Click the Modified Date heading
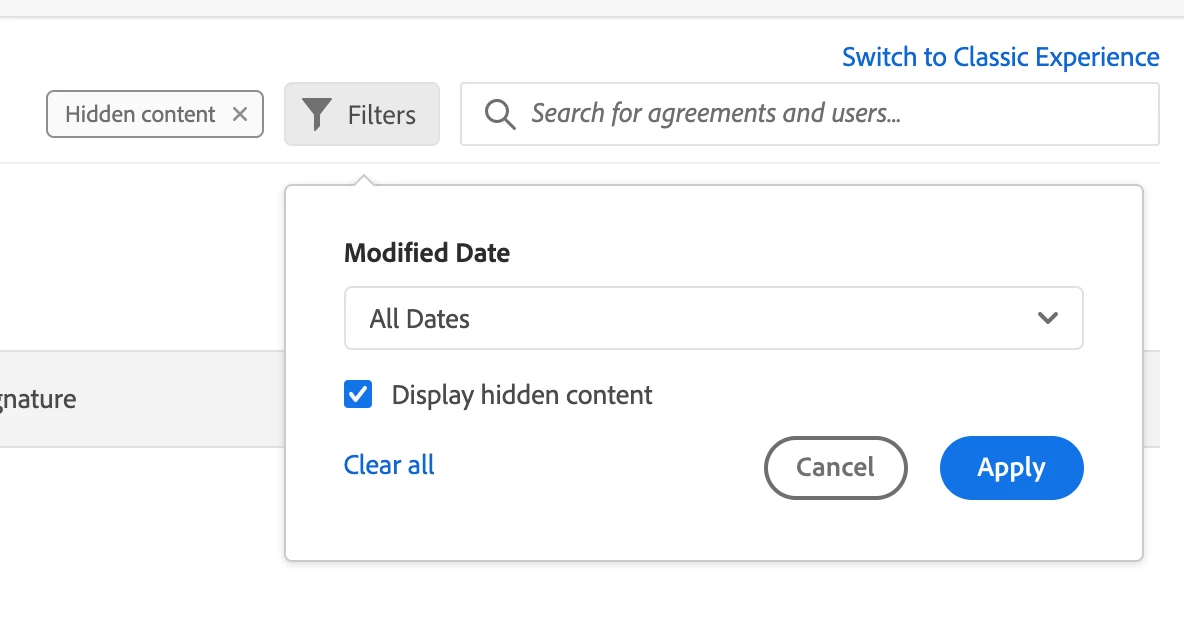 tap(427, 253)
